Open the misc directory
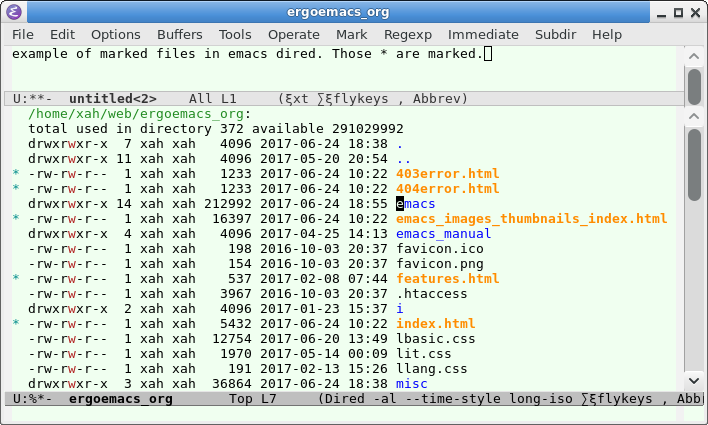Image resolution: width=708 pixels, height=425 pixels. (411, 383)
